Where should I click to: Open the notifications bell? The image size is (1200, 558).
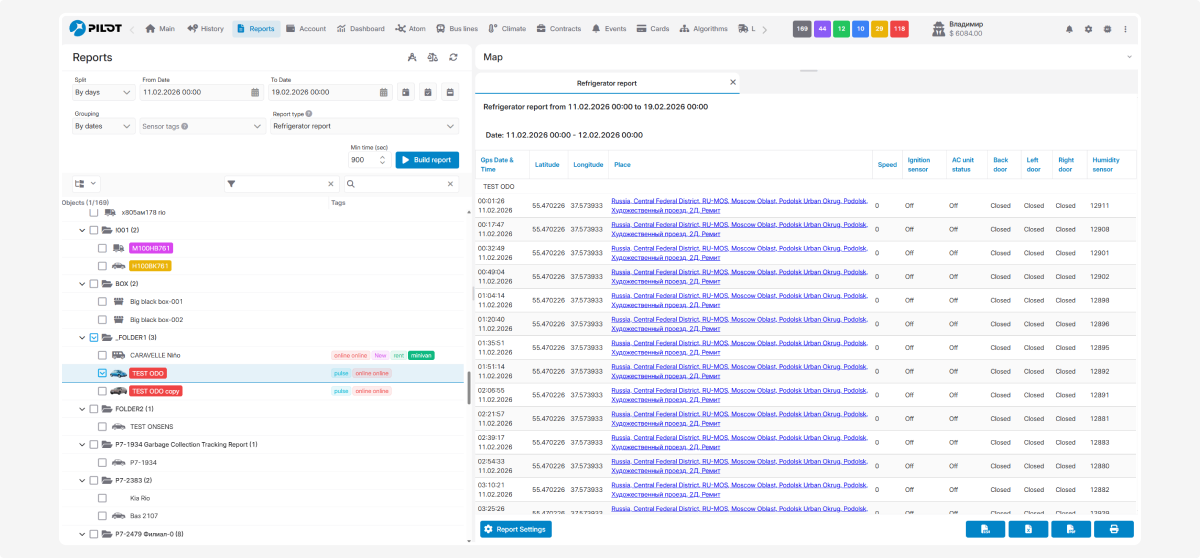point(1069,29)
